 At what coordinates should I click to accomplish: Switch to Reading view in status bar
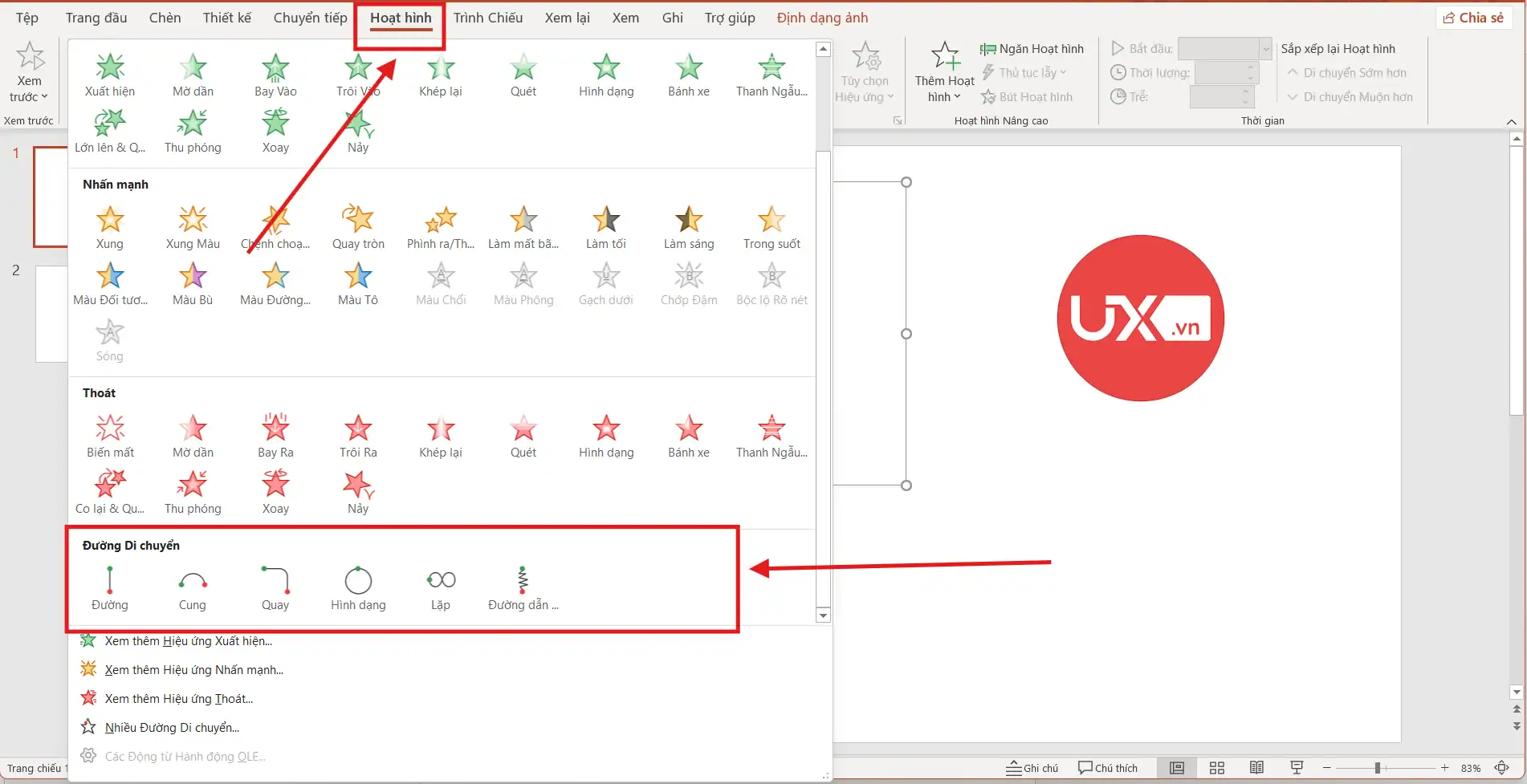[x=1256, y=768]
